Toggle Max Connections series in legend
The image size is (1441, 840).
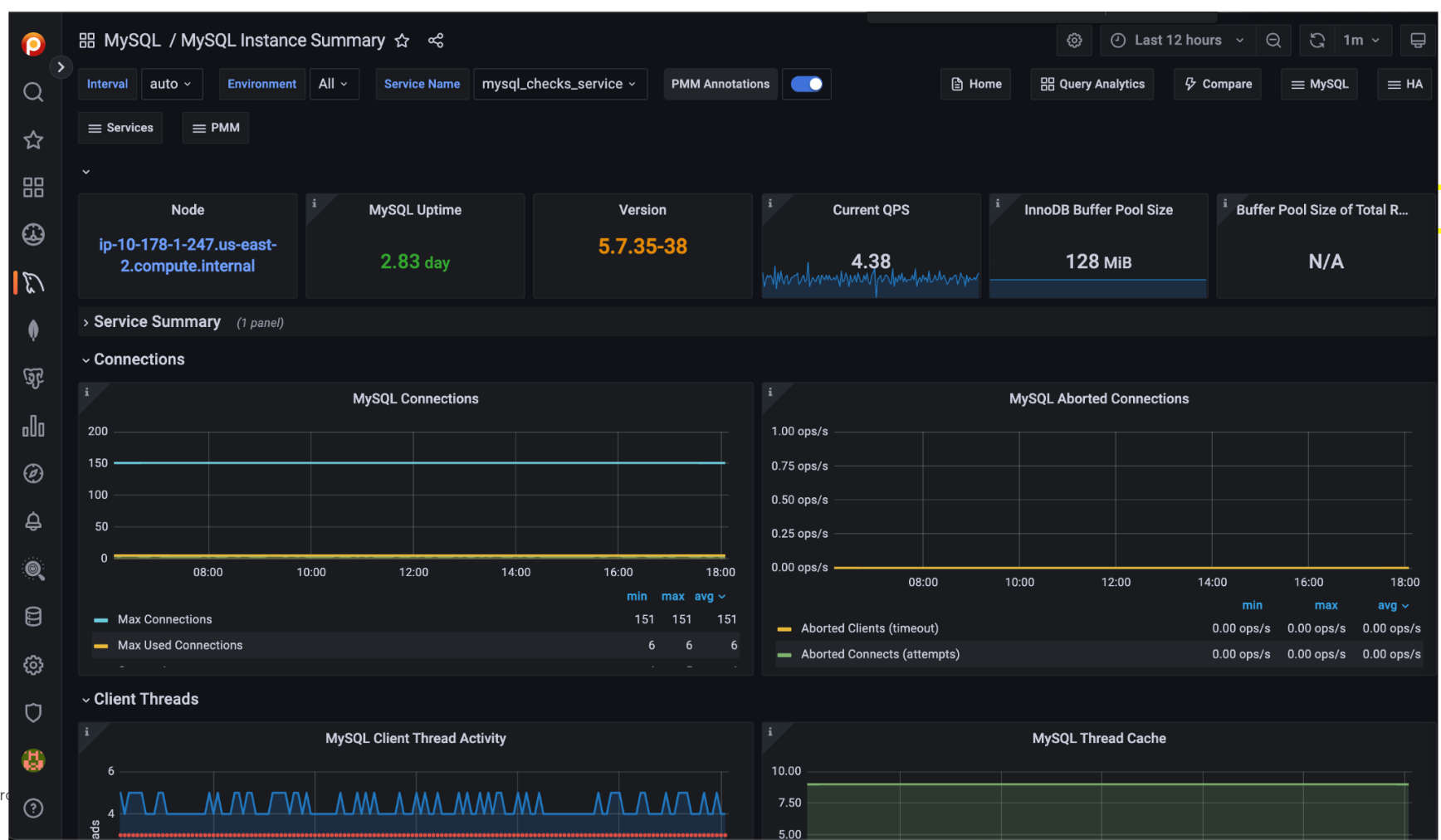pos(164,619)
